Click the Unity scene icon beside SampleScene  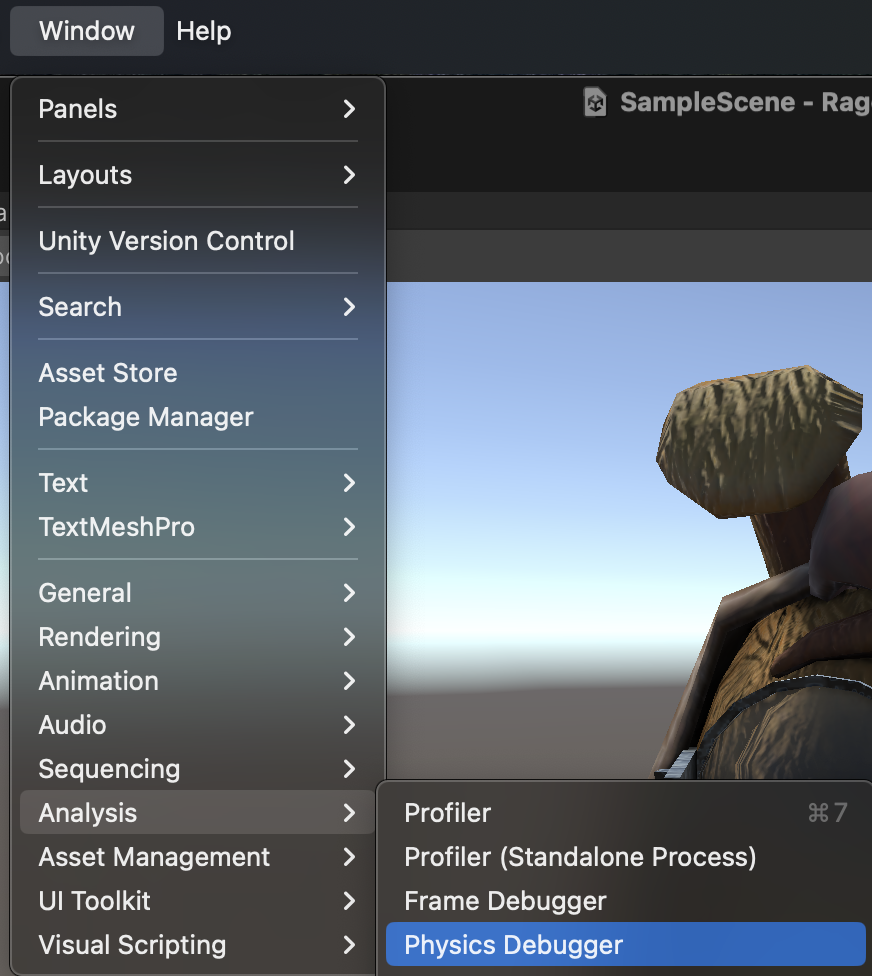pyautogui.click(x=595, y=102)
